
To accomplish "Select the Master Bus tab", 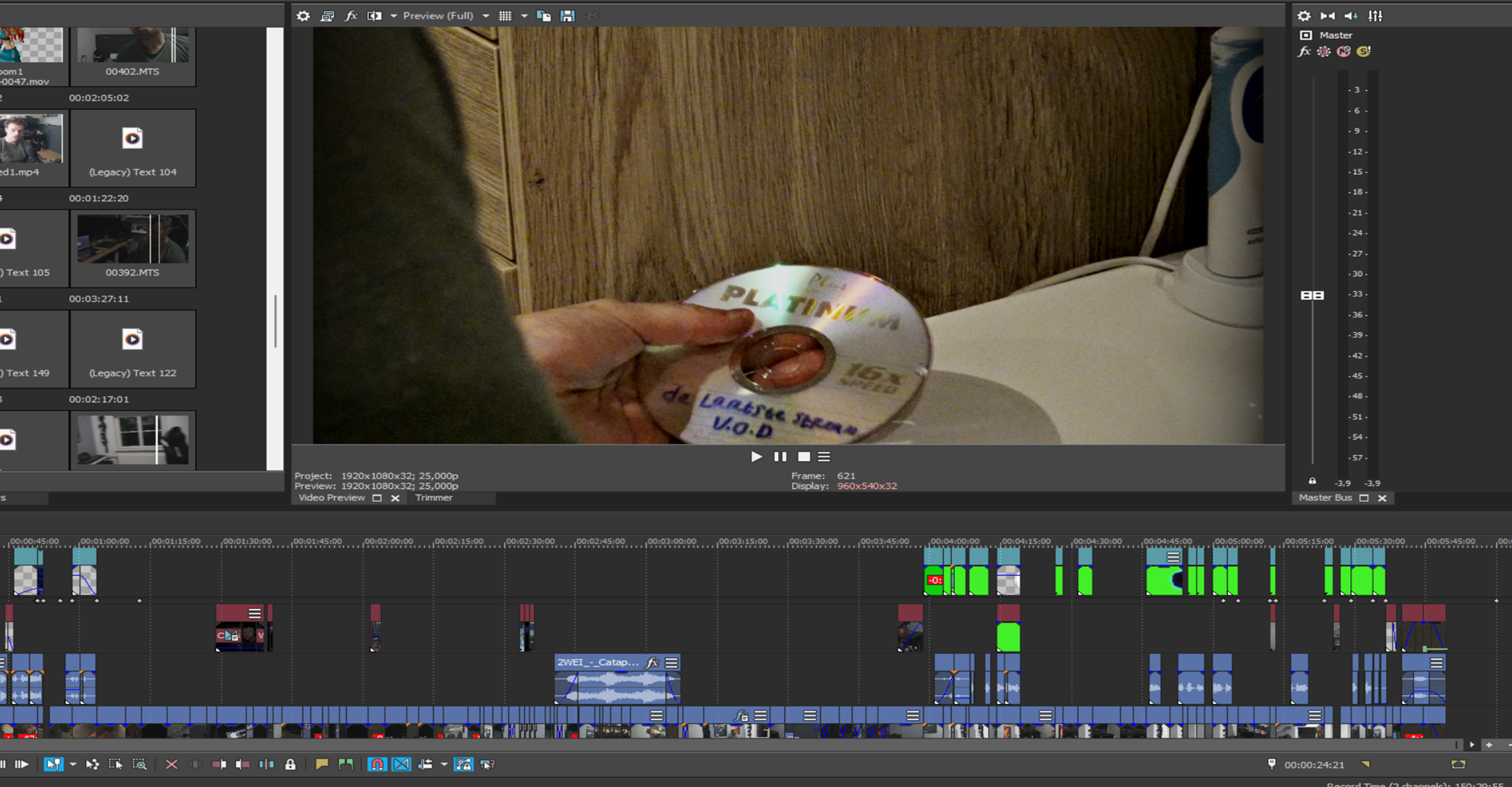I will tap(1325, 498).
